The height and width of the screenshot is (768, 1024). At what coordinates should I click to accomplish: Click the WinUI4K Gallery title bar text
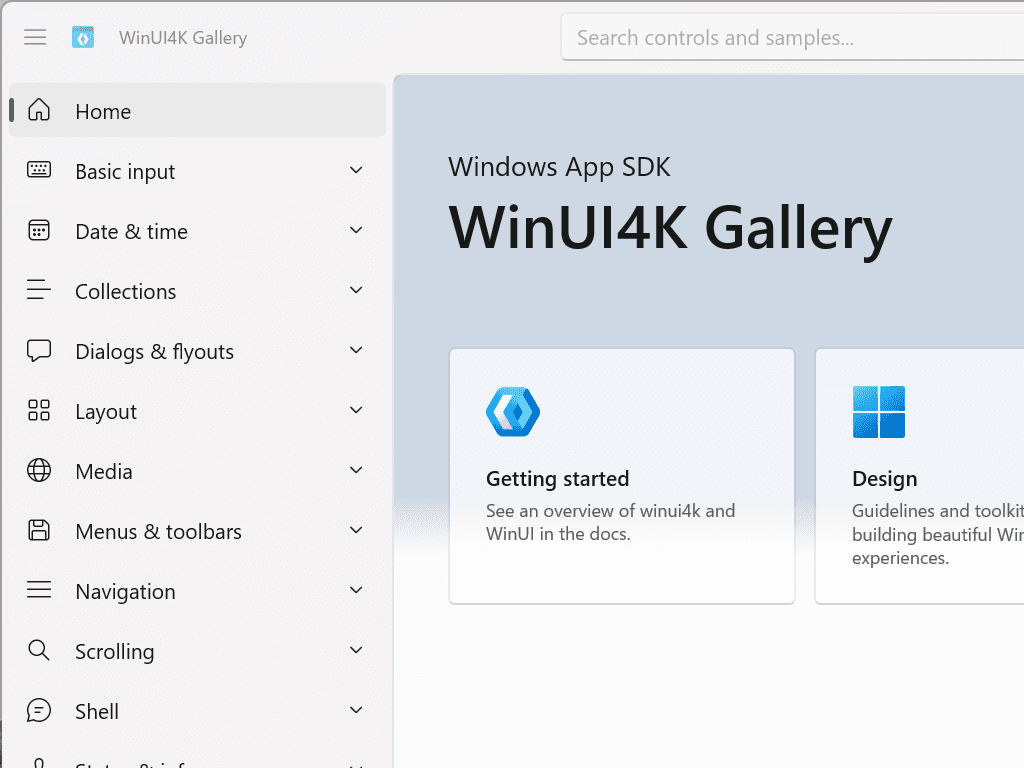(x=183, y=38)
